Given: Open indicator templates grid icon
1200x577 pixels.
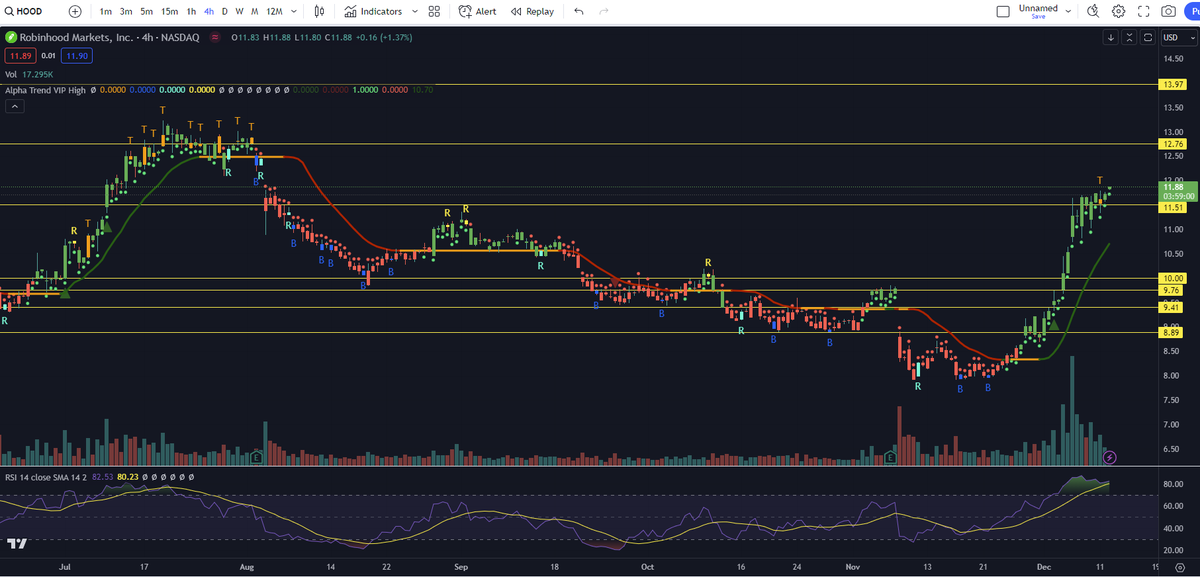Looking at the screenshot, I should tap(433, 12).
